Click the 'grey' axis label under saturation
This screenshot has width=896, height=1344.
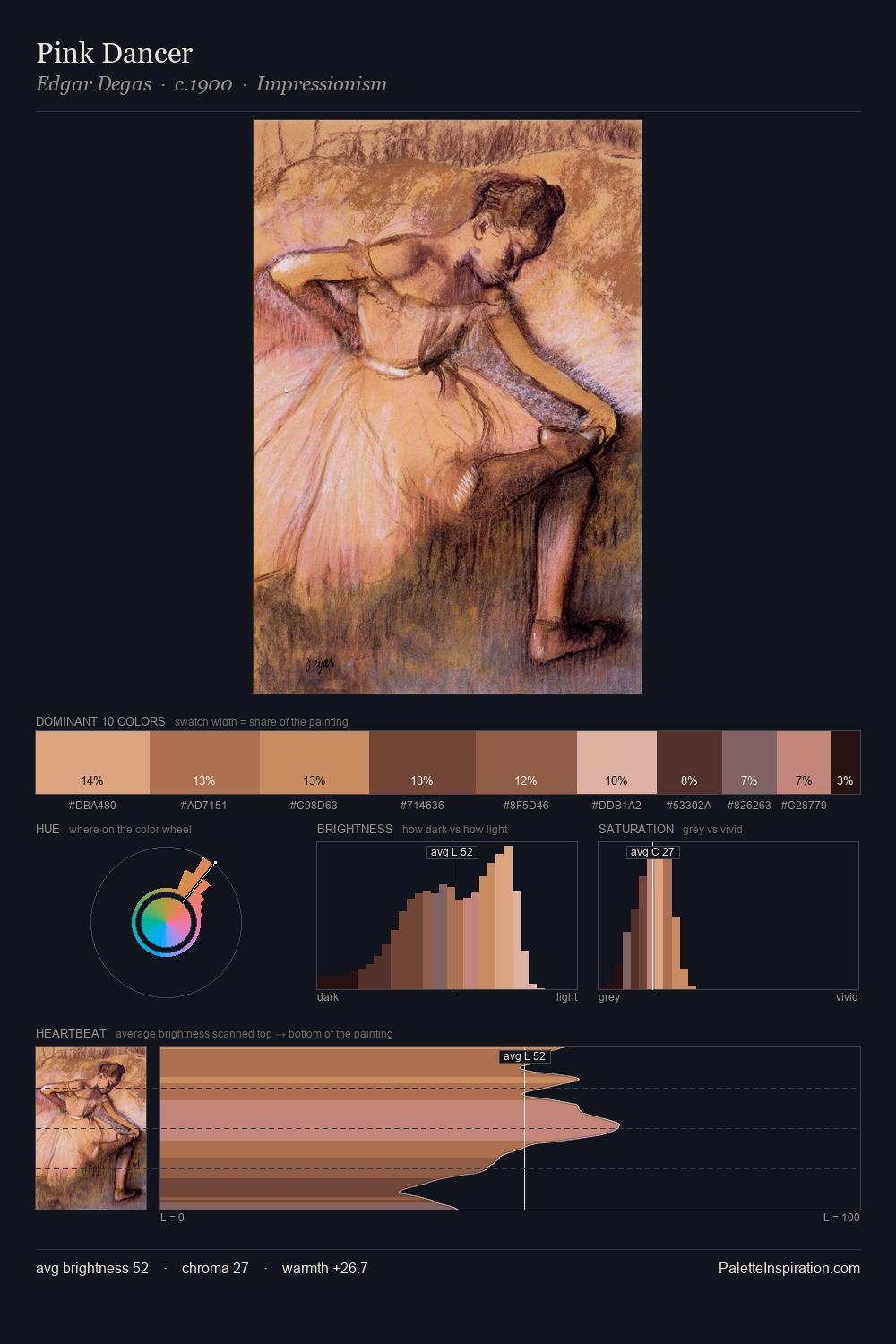[x=609, y=997]
